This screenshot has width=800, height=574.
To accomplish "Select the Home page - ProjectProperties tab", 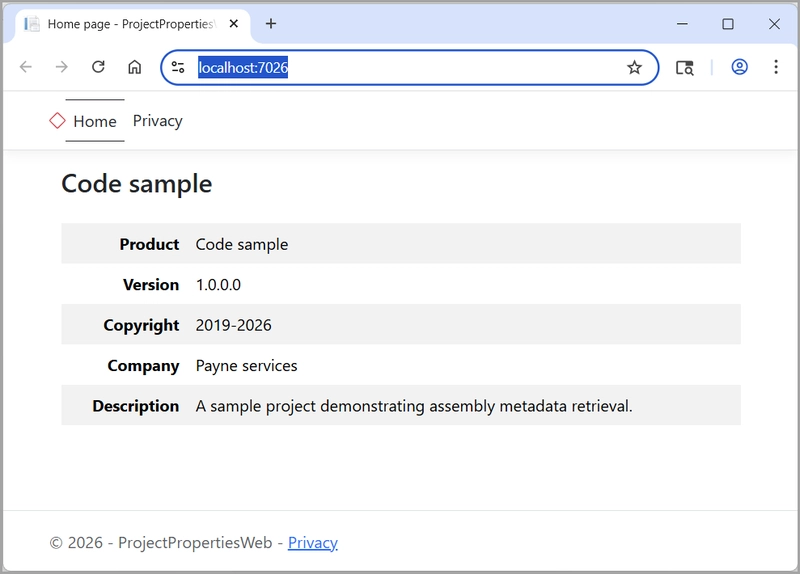I will tap(133, 24).
